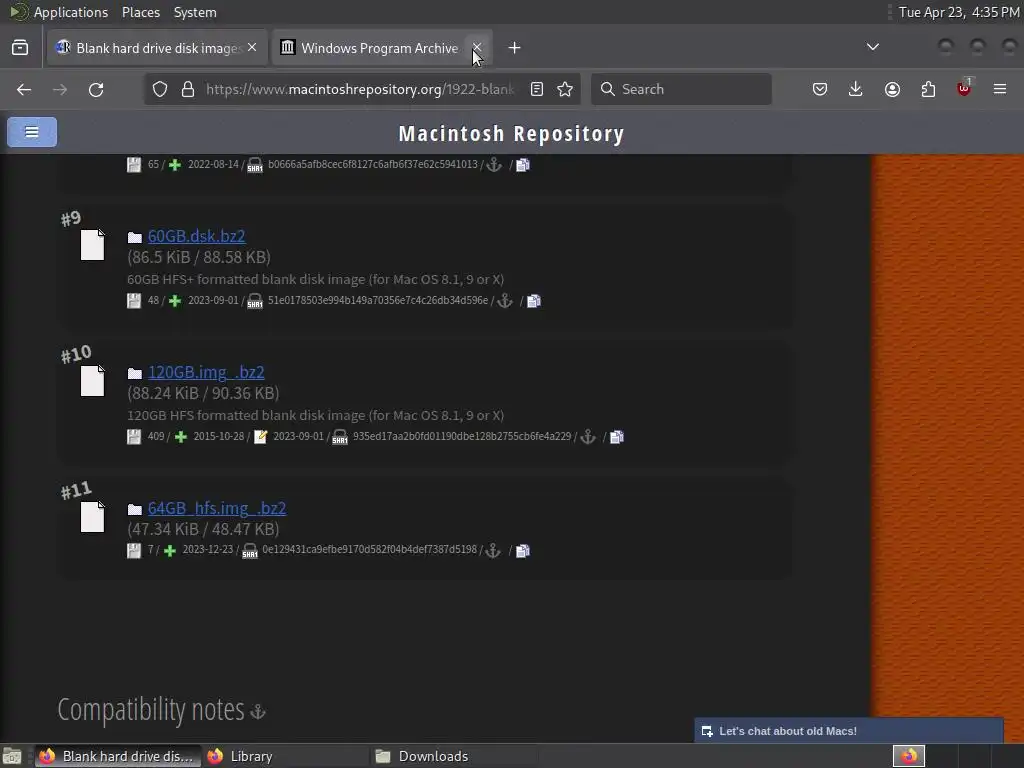This screenshot has width=1024, height=768.
Task: Click the forward navigation arrow
Action: [x=60, y=89]
